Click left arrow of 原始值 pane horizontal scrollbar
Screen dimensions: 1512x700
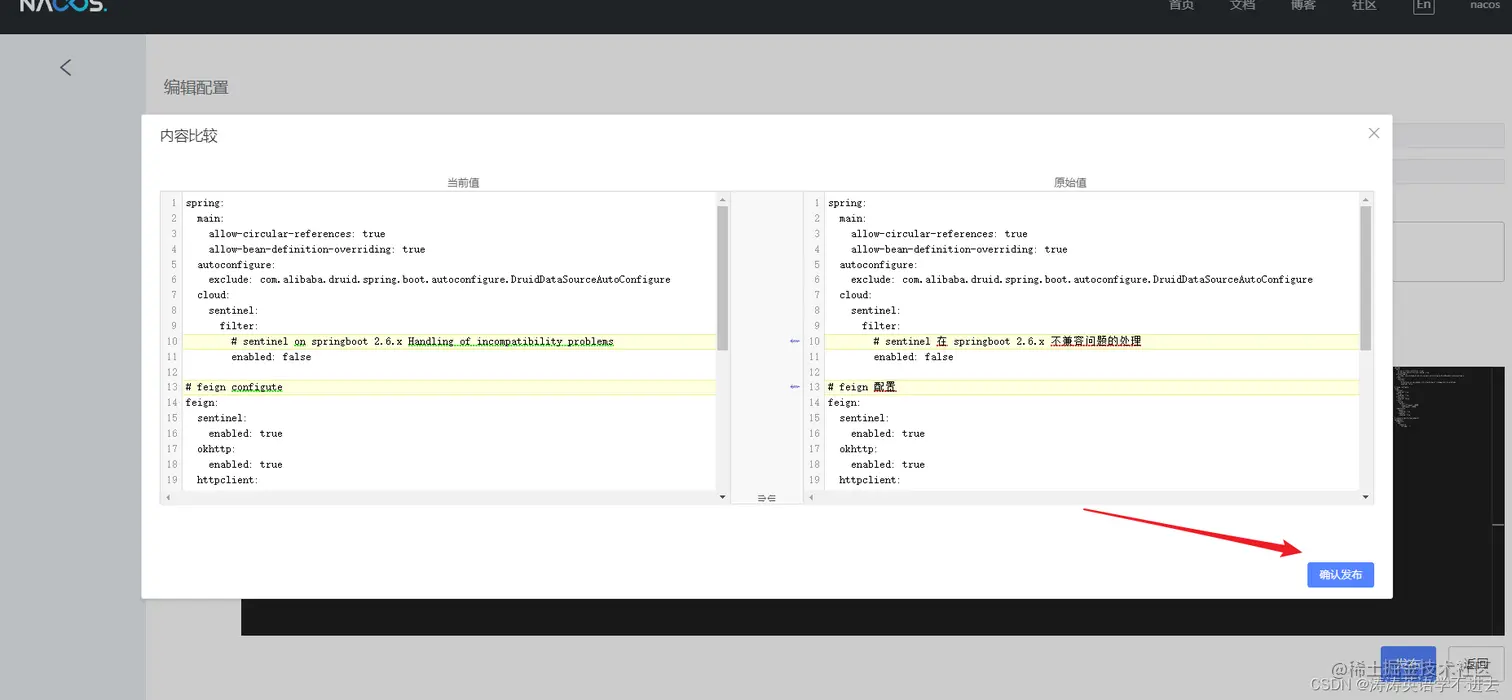tap(810, 497)
